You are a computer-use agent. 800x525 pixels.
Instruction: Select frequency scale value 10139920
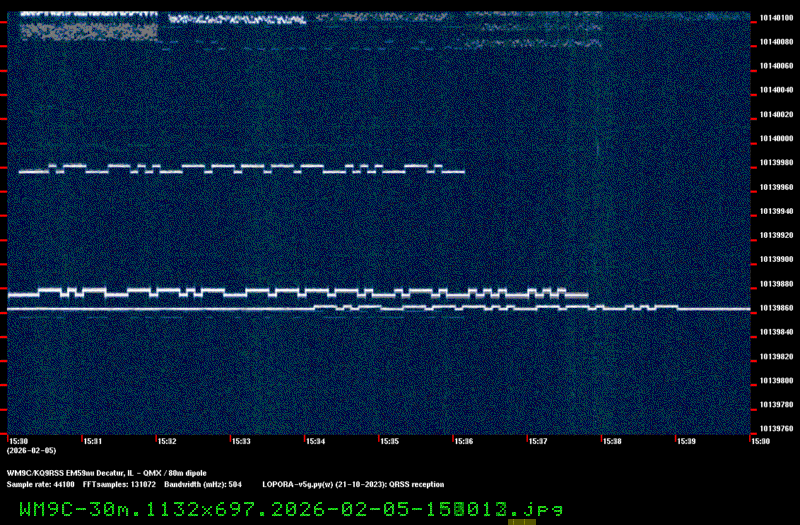pyautogui.click(x=777, y=235)
